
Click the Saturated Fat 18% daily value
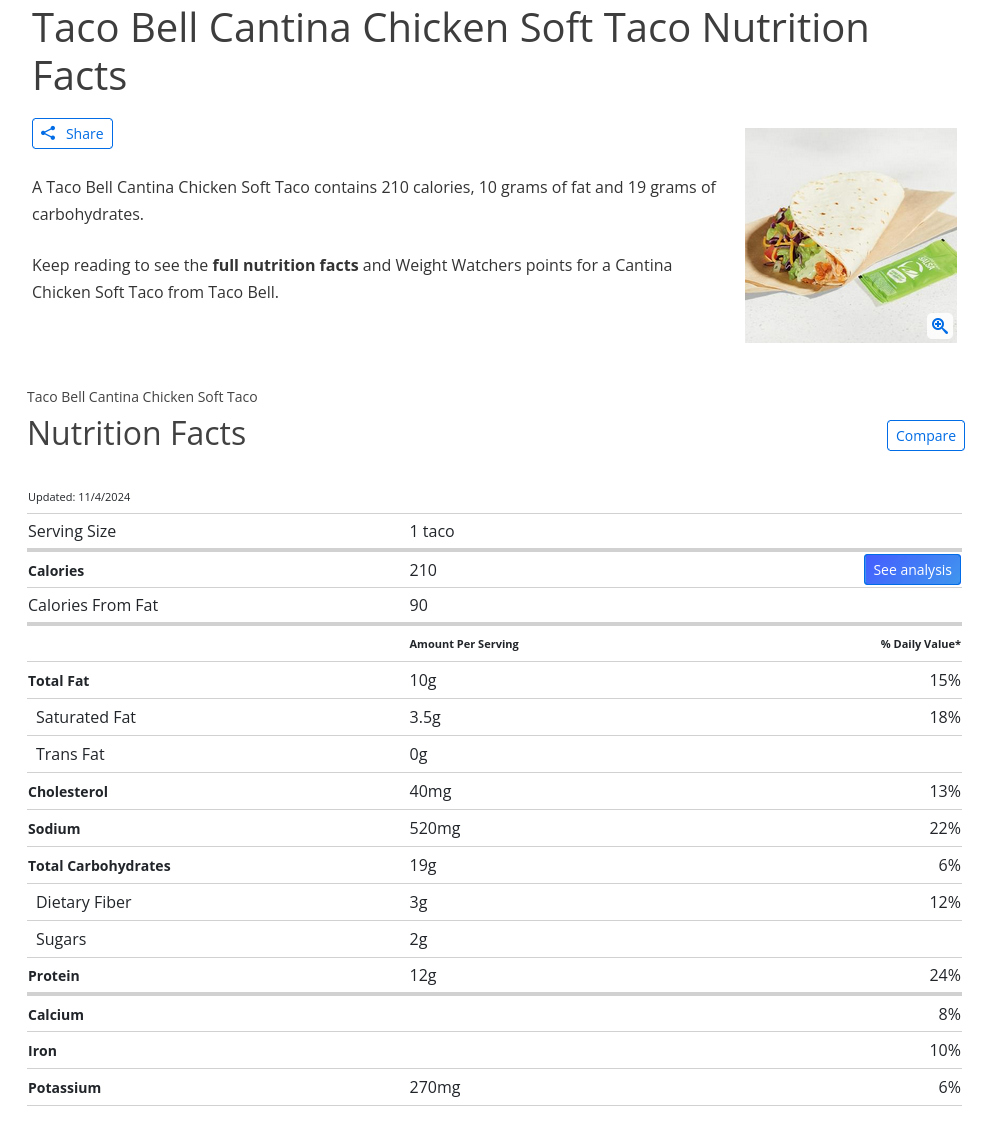[x=944, y=717]
